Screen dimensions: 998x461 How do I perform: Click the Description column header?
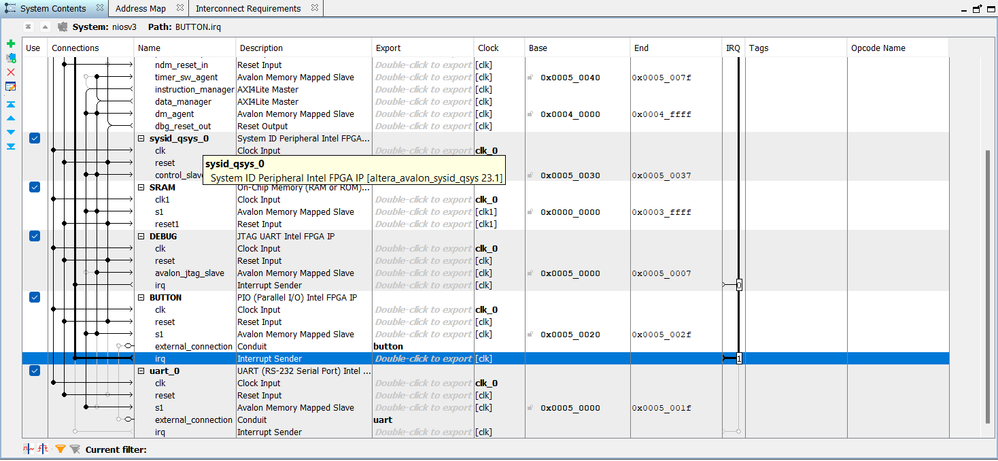tap(304, 48)
